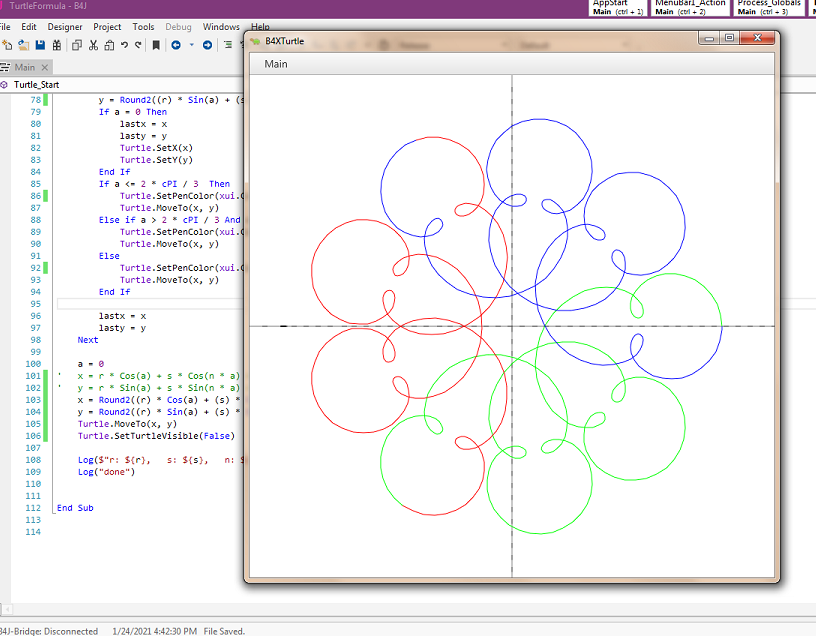Navigate forward with the blue right arrow
The image size is (816, 636).
pyautogui.click(x=207, y=45)
